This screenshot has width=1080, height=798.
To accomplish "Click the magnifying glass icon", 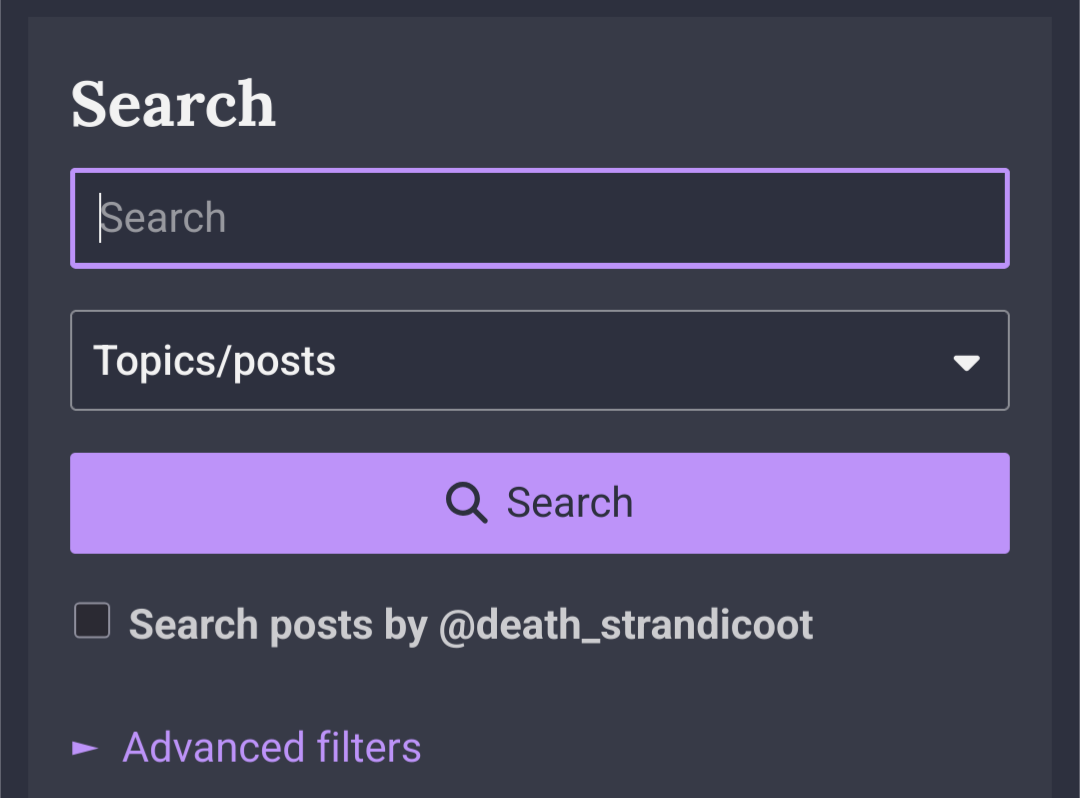I will (466, 503).
